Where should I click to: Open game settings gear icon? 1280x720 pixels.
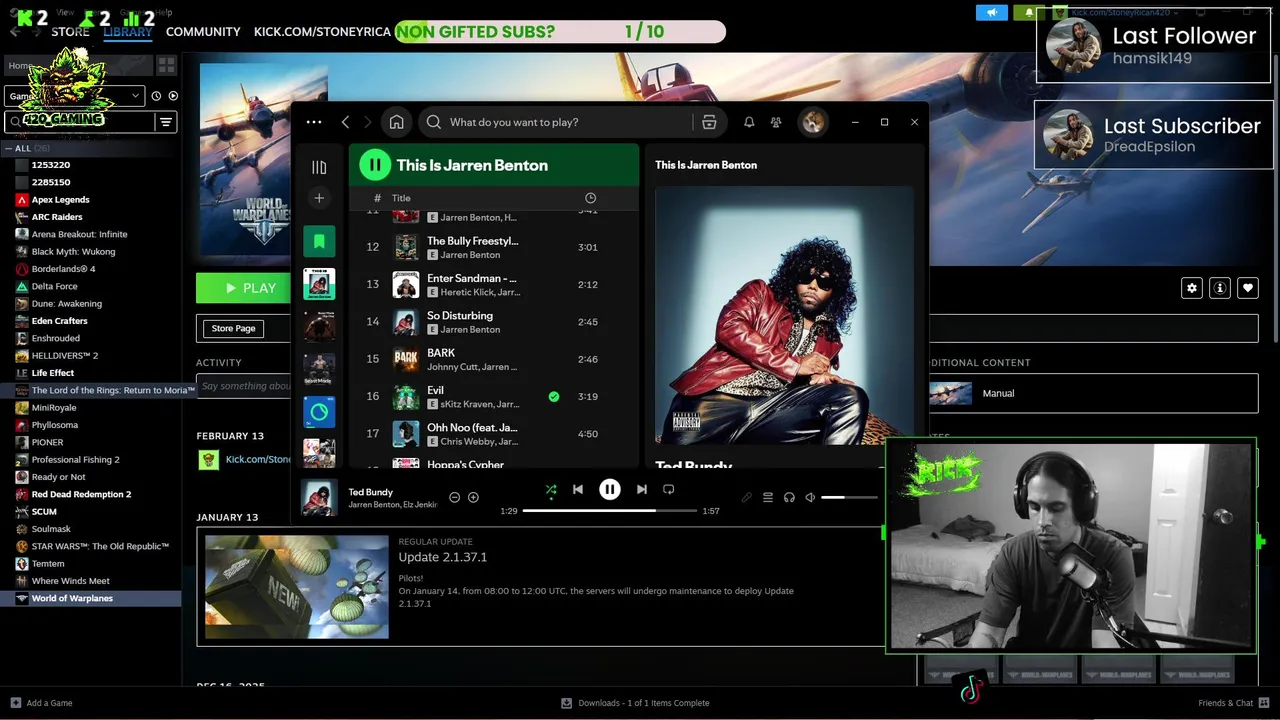1191,288
